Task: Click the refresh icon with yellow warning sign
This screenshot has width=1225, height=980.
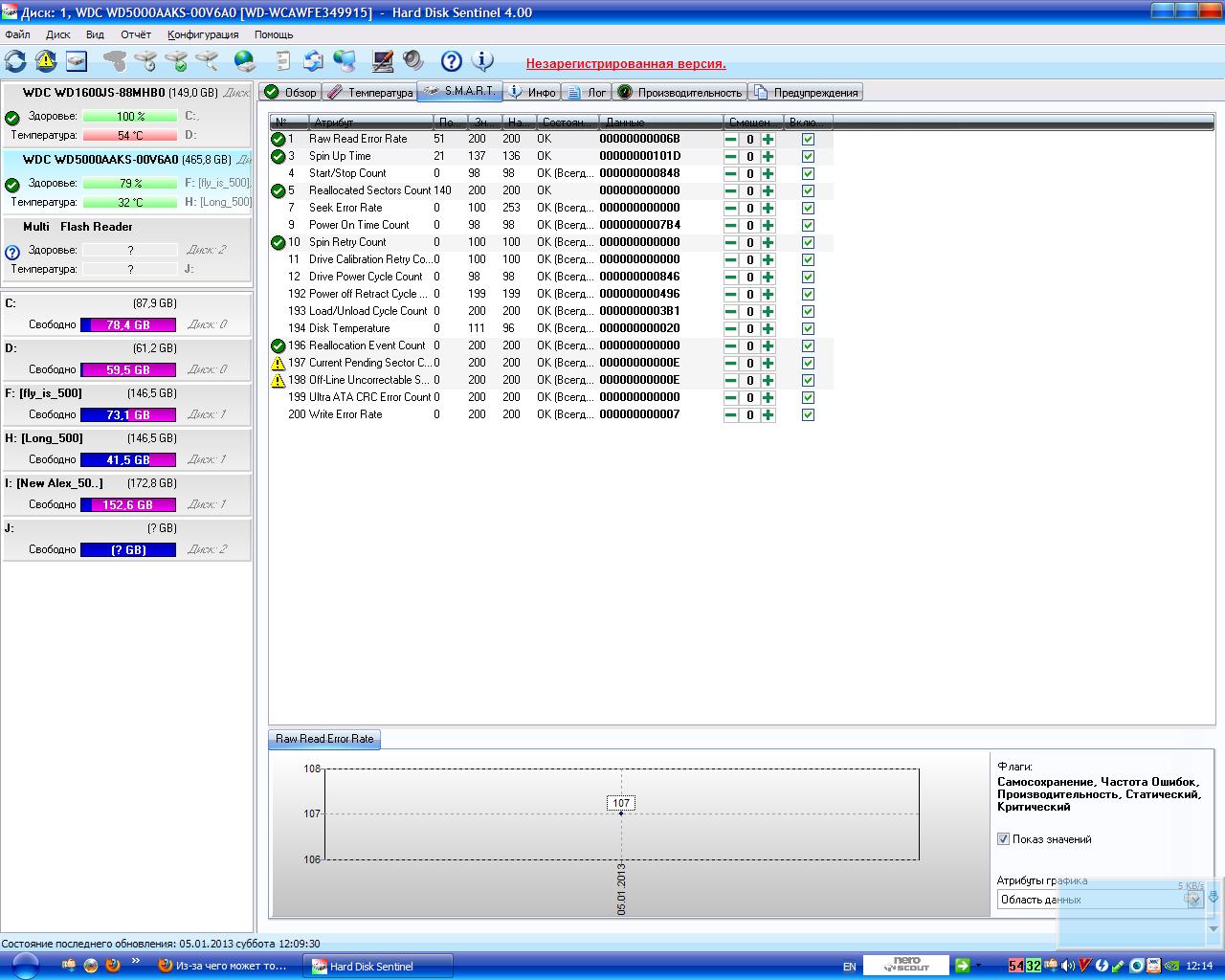Action: [x=46, y=61]
